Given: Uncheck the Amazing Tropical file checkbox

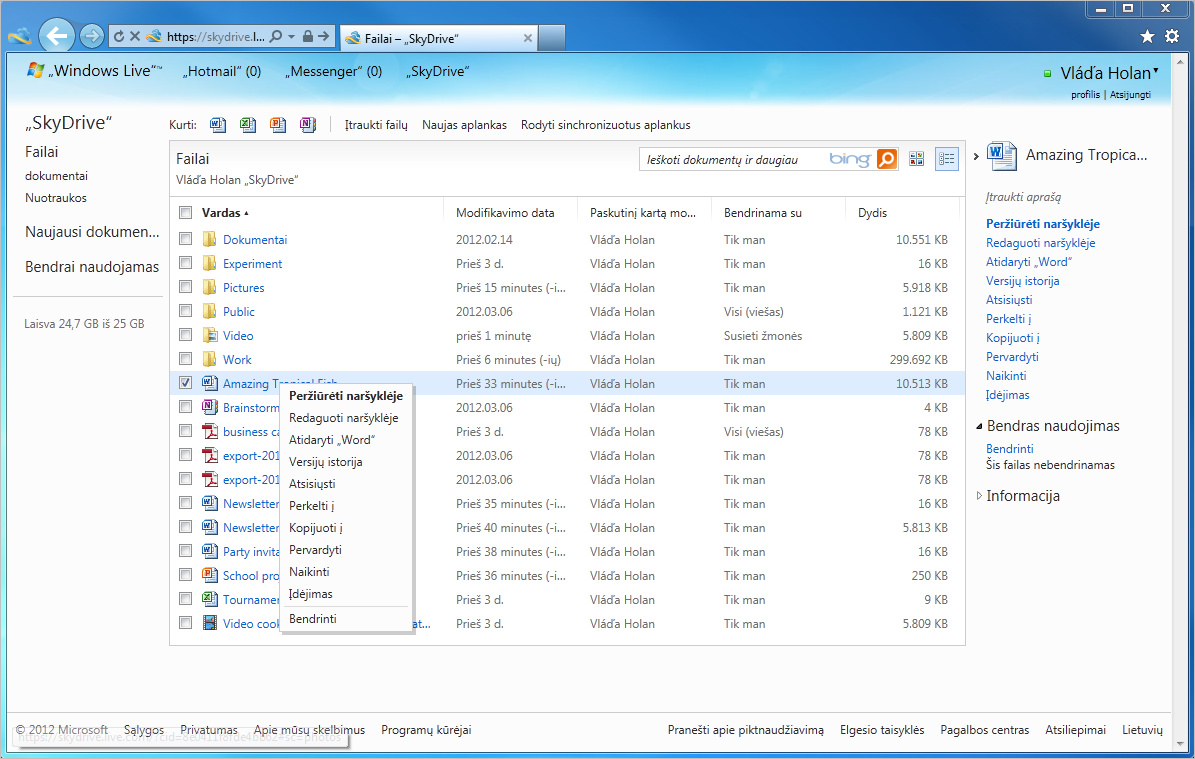Looking at the screenshot, I should click(185, 383).
